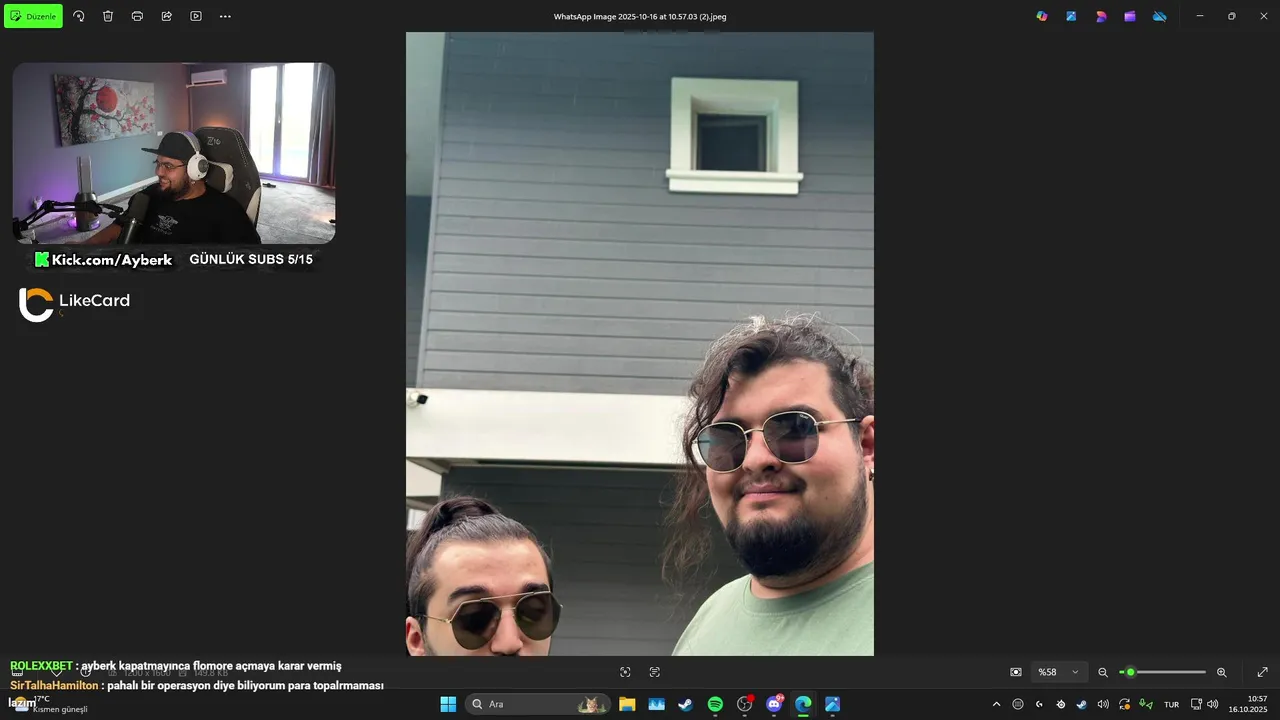The width and height of the screenshot is (1280, 720).
Task: Open the Steam taskbar icon
Action: [x=685, y=704]
